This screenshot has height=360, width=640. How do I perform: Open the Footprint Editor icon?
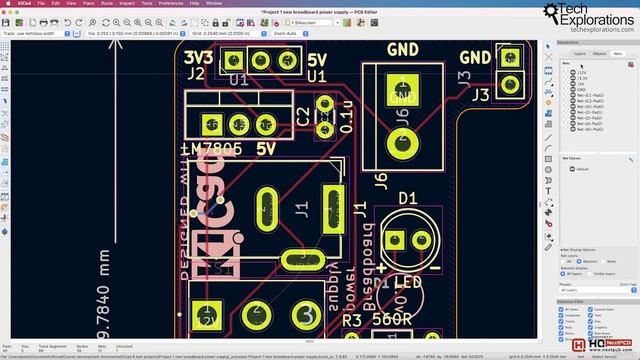[240, 23]
